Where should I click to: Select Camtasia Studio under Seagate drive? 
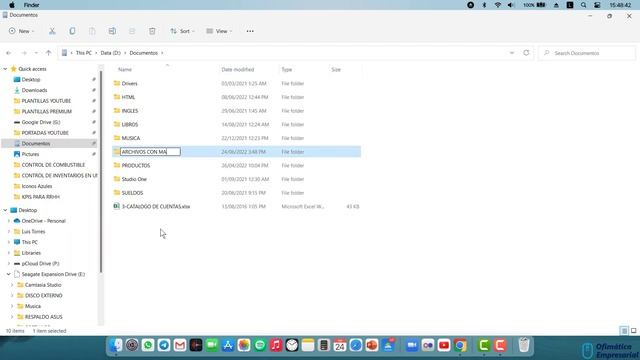point(43,285)
